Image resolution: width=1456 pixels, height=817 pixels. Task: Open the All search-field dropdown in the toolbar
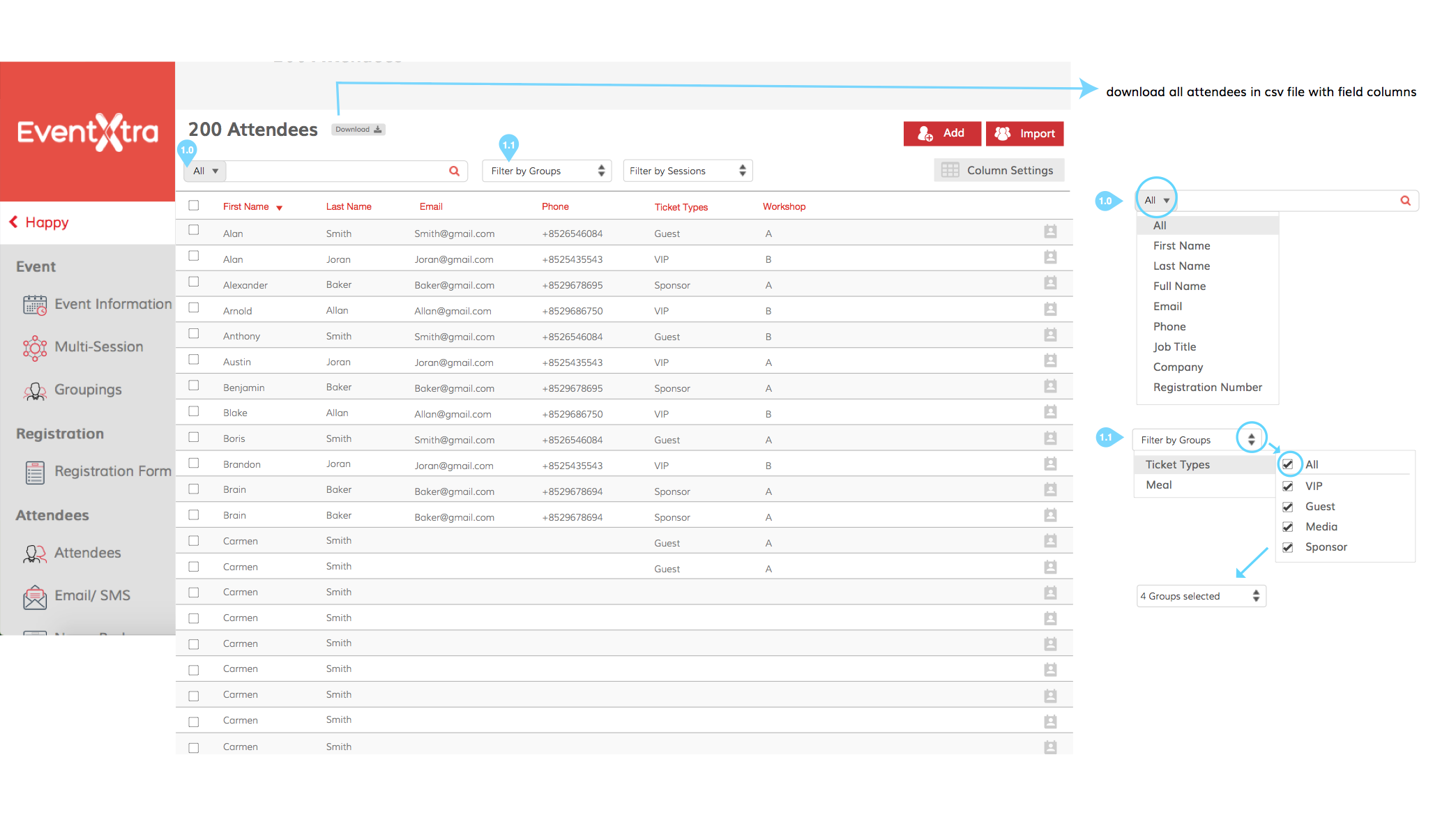click(205, 171)
